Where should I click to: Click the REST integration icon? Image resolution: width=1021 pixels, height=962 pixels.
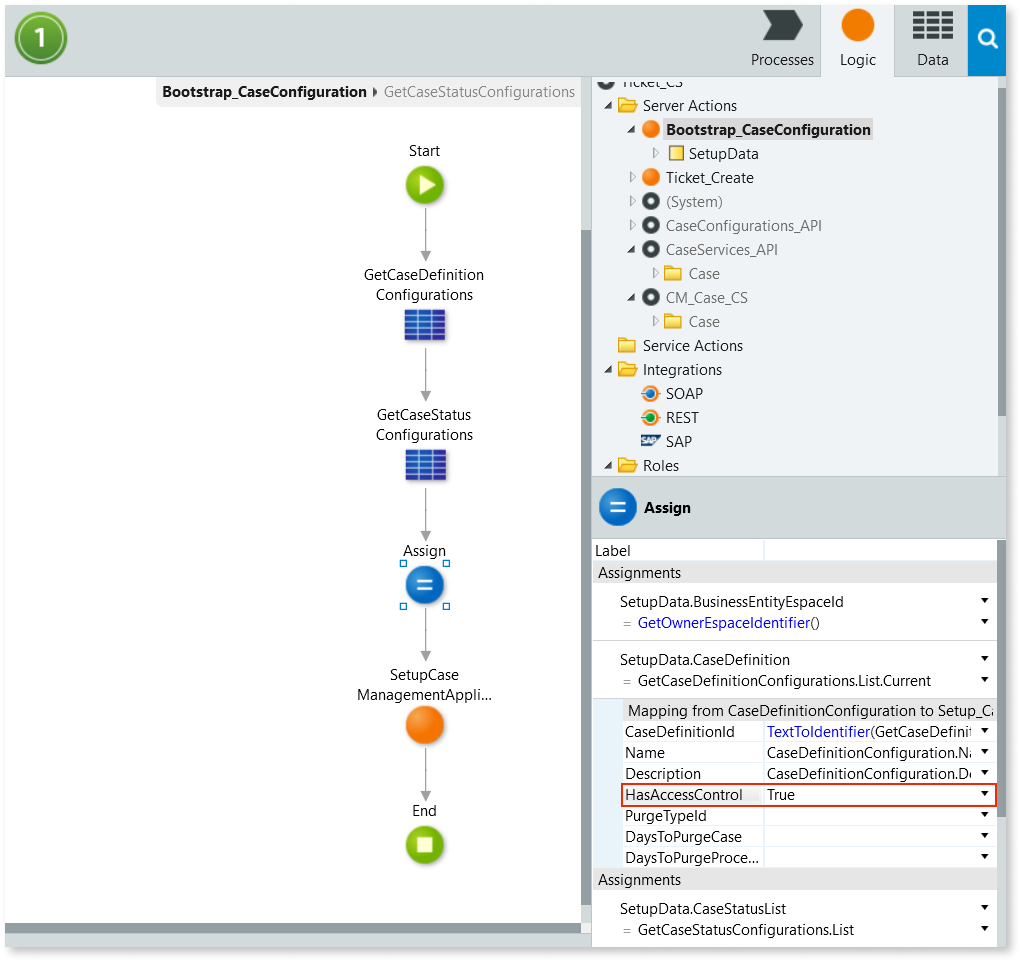point(650,417)
